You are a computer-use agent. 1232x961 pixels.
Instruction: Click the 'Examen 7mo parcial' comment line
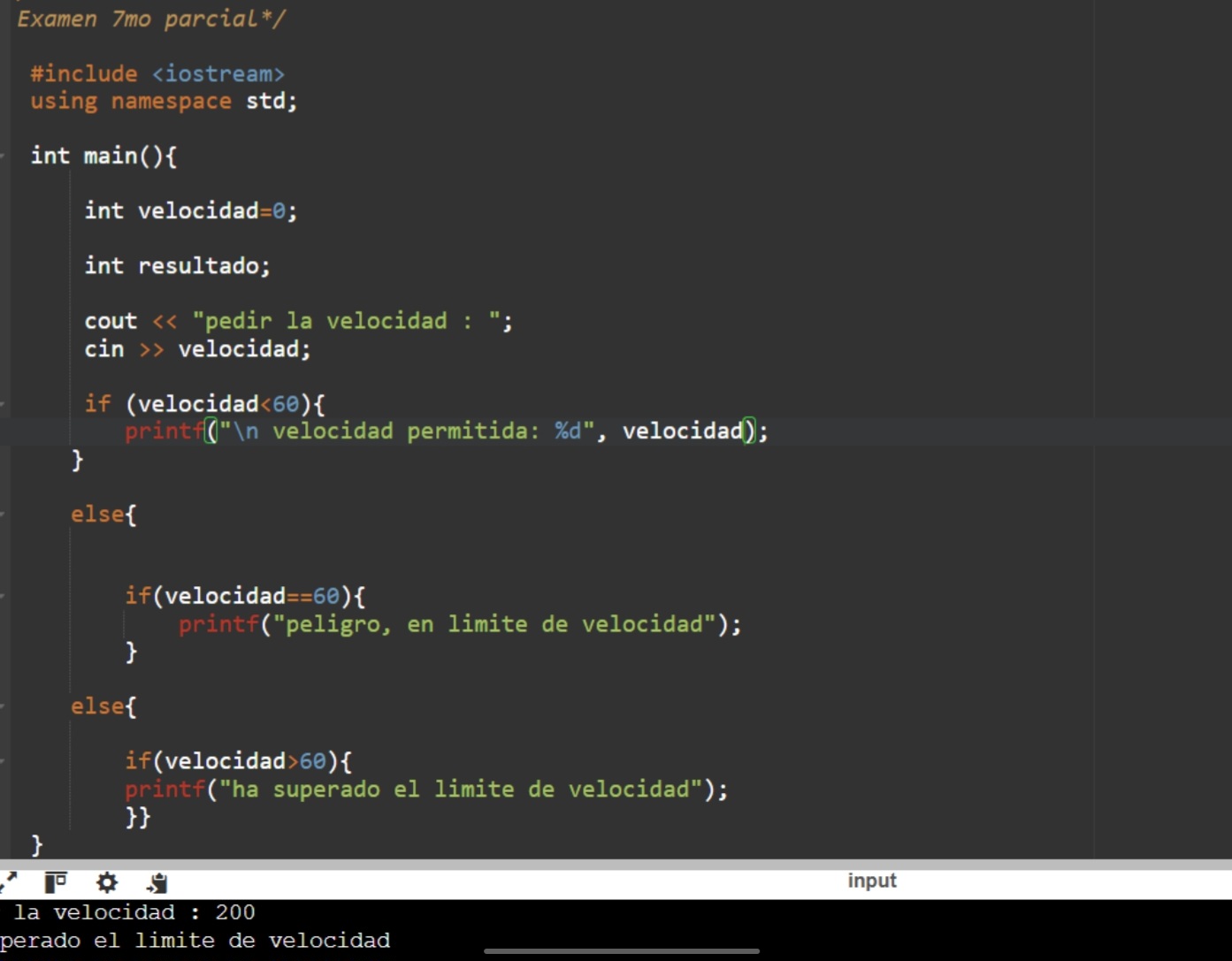(150, 19)
